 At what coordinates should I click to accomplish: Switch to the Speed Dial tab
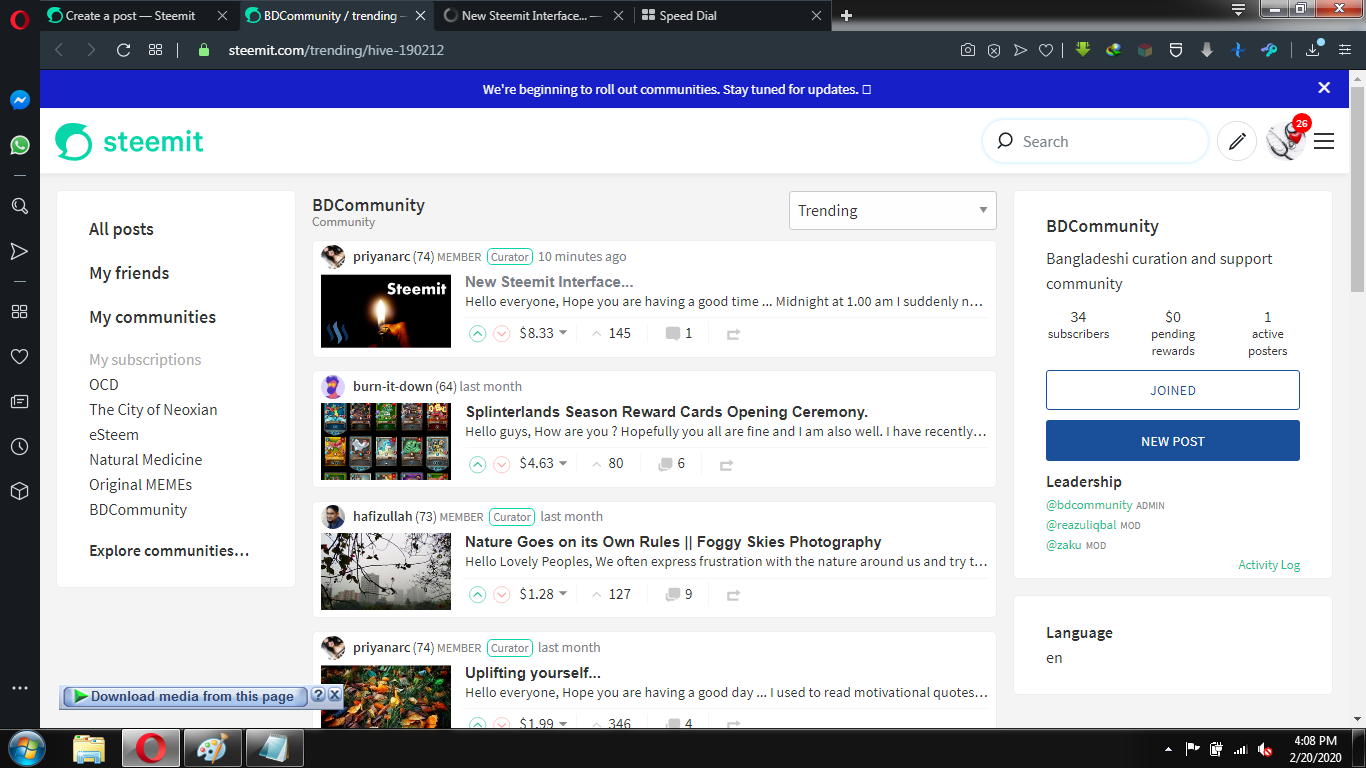731,16
